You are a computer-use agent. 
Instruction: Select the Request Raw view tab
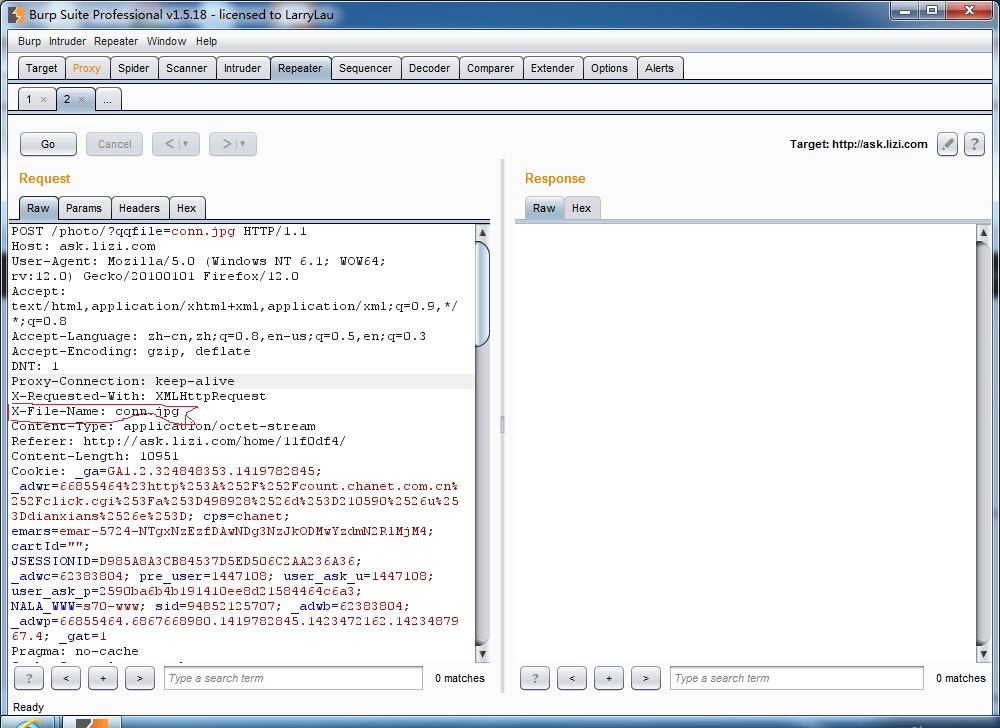[x=38, y=208]
